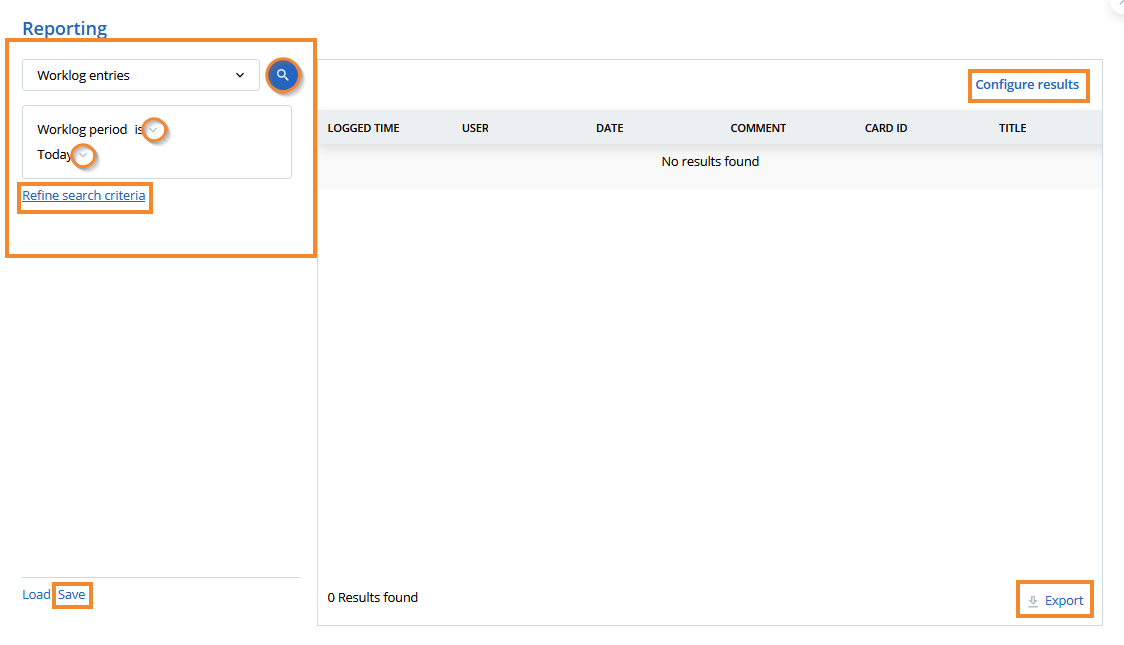Click the COMMENT column header

(x=758, y=127)
